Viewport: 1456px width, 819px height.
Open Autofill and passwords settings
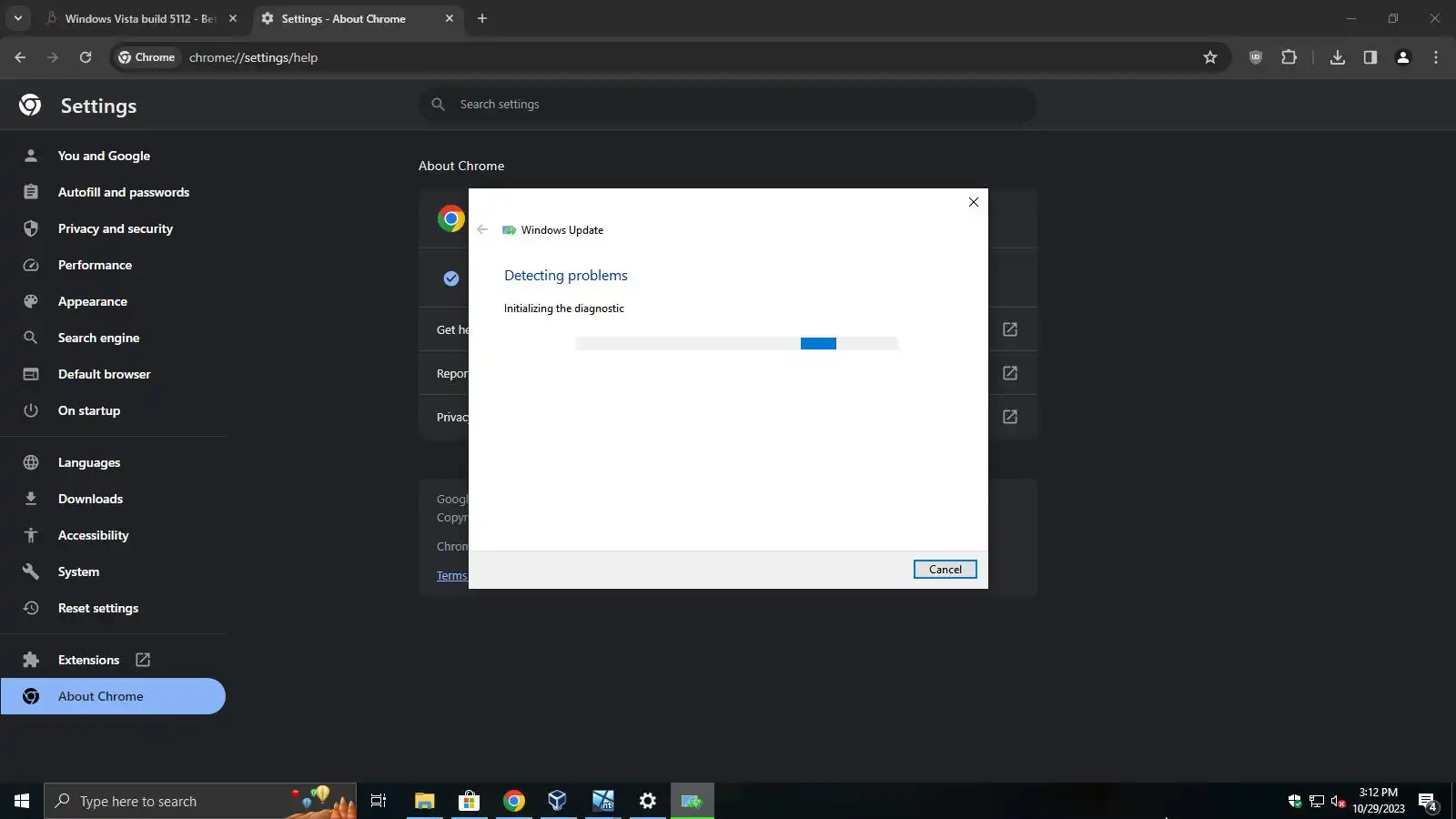pos(113,192)
